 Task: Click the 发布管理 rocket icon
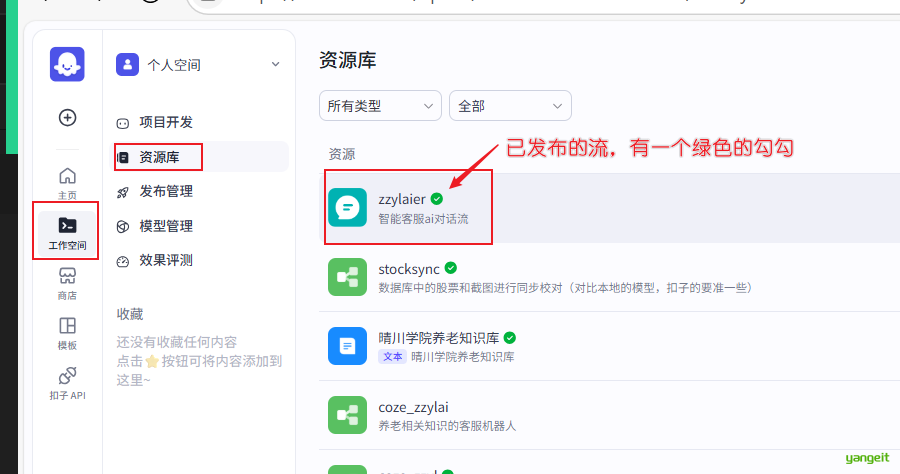point(123,192)
